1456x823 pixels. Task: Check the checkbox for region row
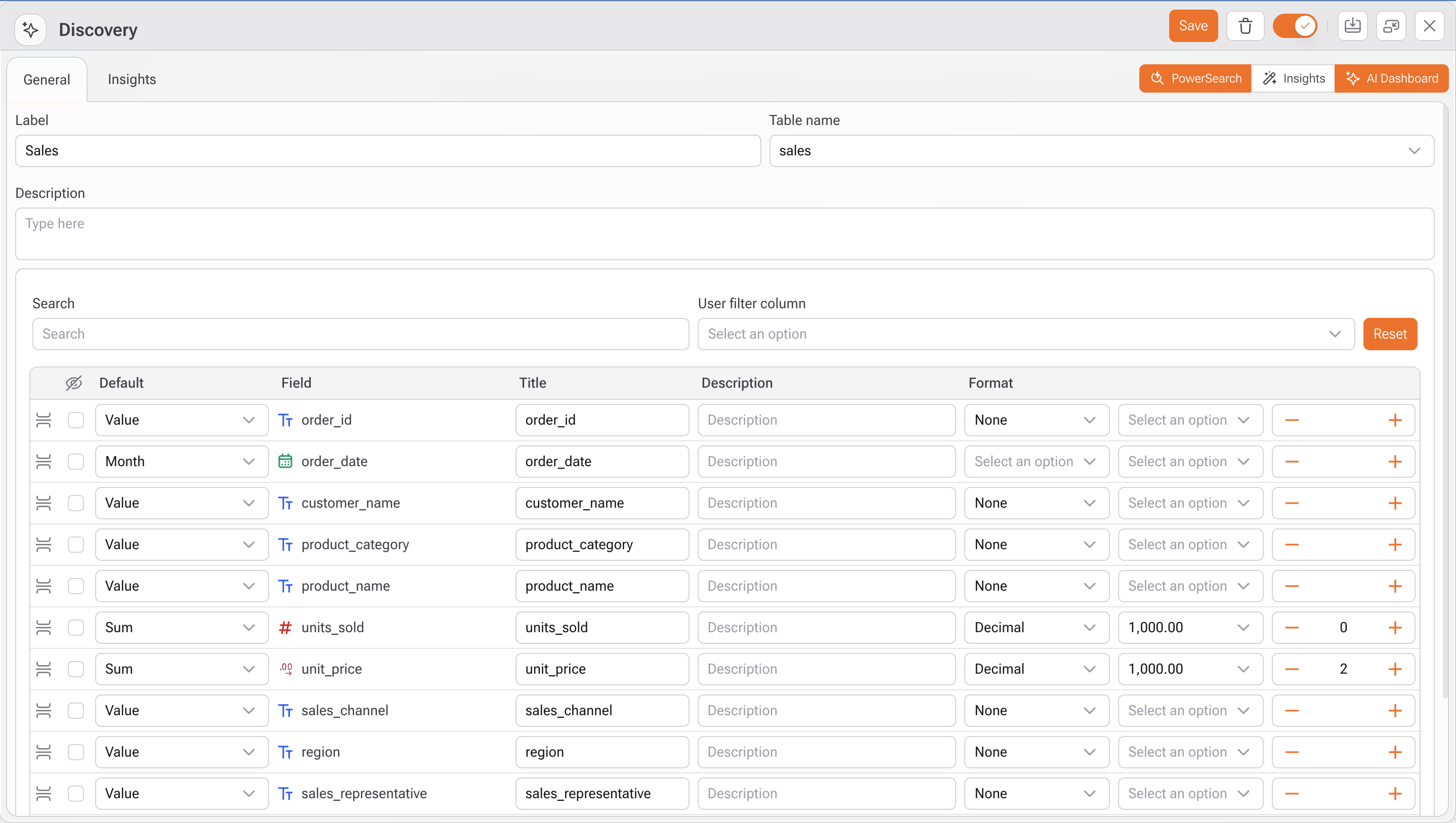click(76, 752)
